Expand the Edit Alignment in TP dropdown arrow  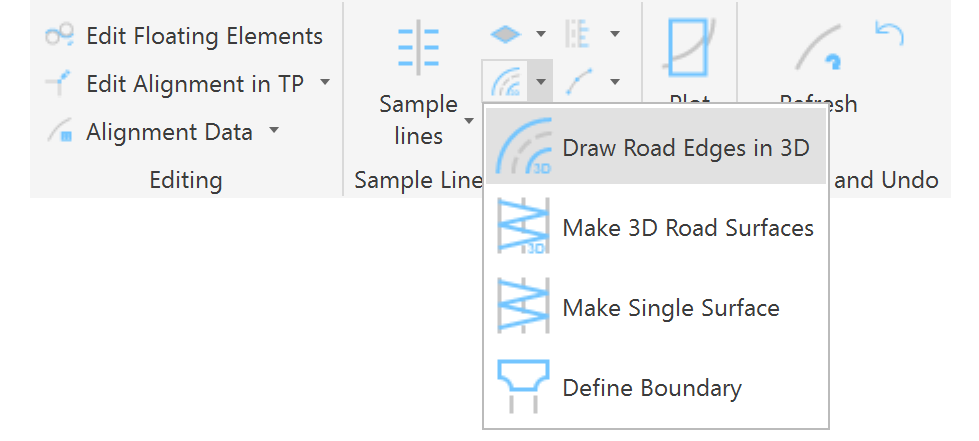(325, 83)
